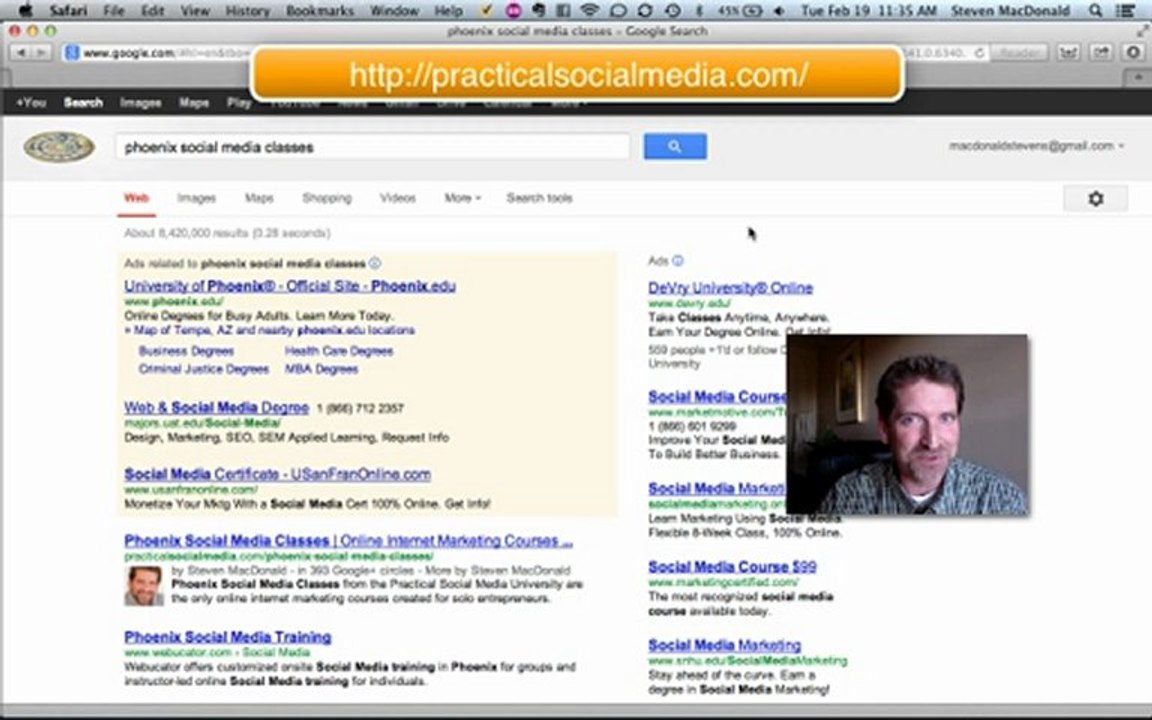Open the battery status showing 45%
1152x720 pixels.
click(x=740, y=10)
